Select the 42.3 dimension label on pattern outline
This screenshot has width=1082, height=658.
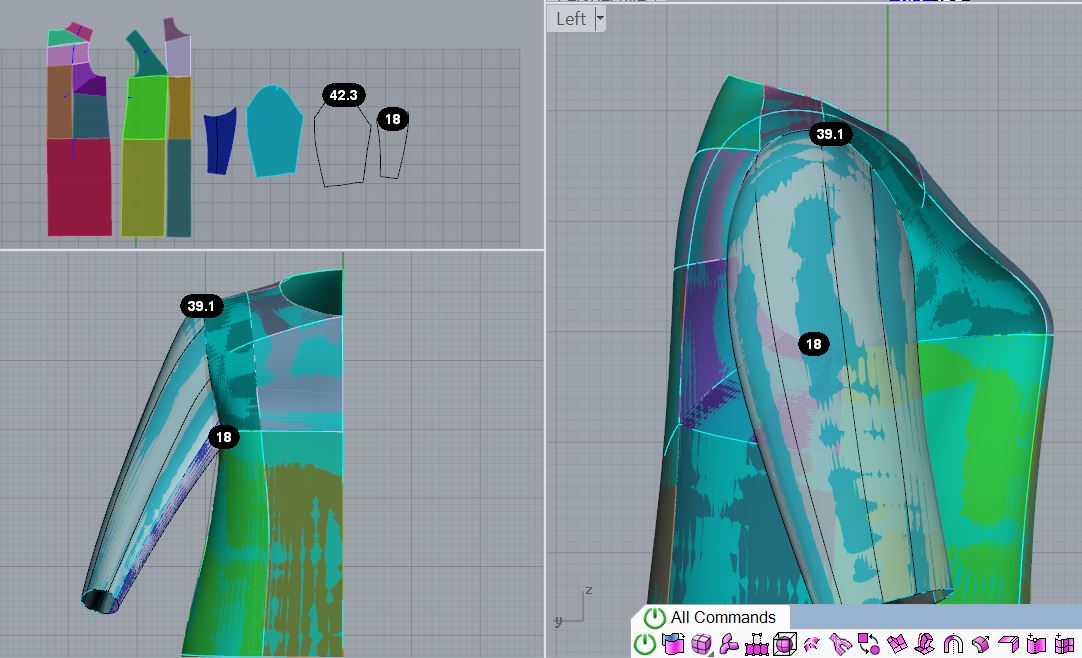click(x=344, y=95)
